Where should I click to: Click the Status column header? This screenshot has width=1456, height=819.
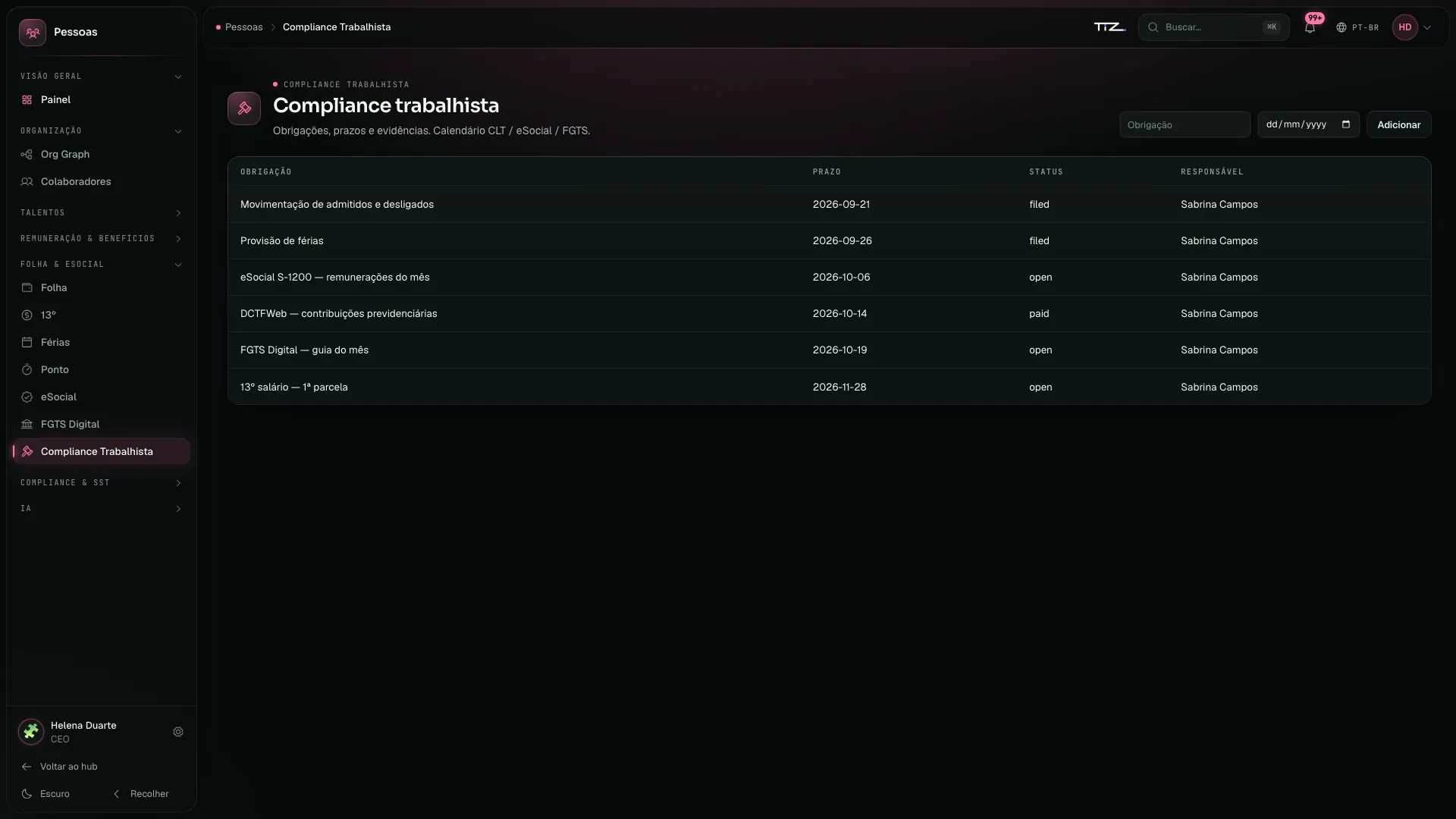(x=1046, y=172)
